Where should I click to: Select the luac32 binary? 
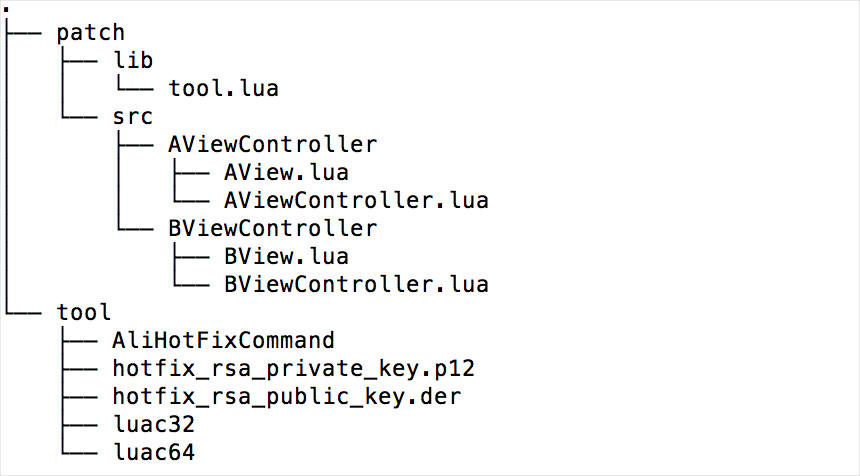pos(154,424)
